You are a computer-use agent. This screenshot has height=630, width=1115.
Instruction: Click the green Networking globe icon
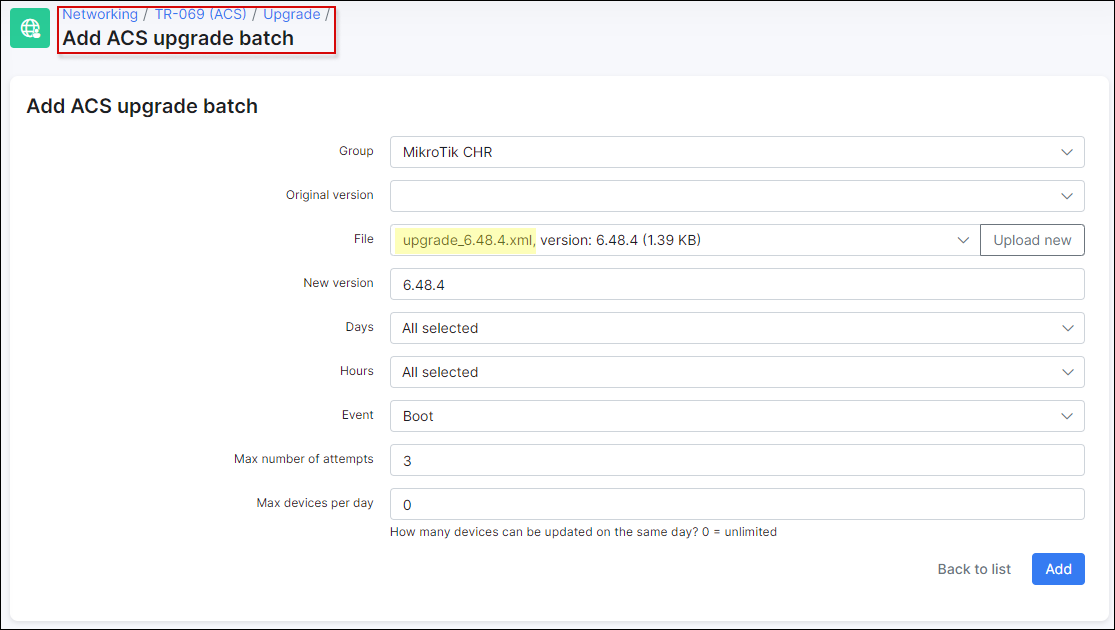30,28
